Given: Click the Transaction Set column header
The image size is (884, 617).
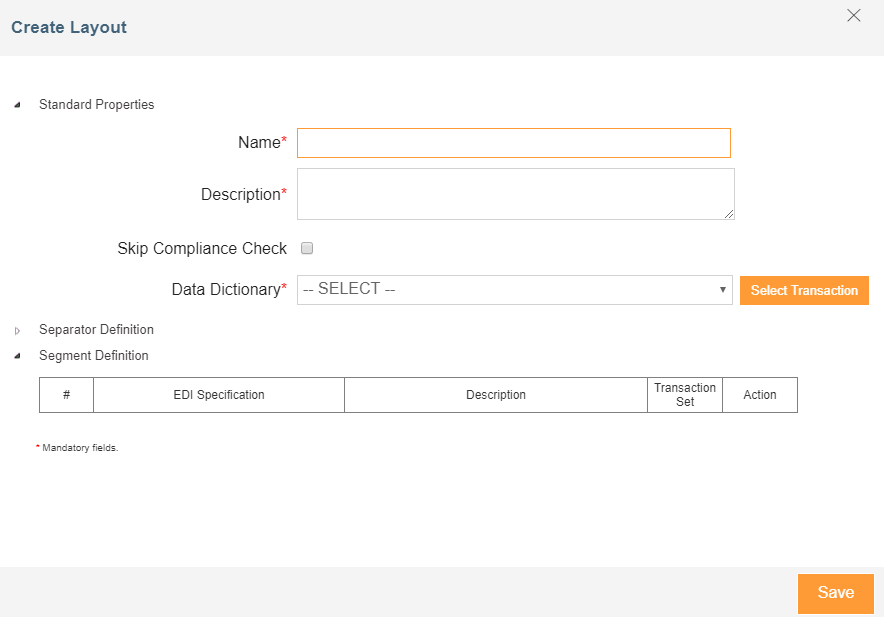Looking at the screenshot, I should (685, 395).
